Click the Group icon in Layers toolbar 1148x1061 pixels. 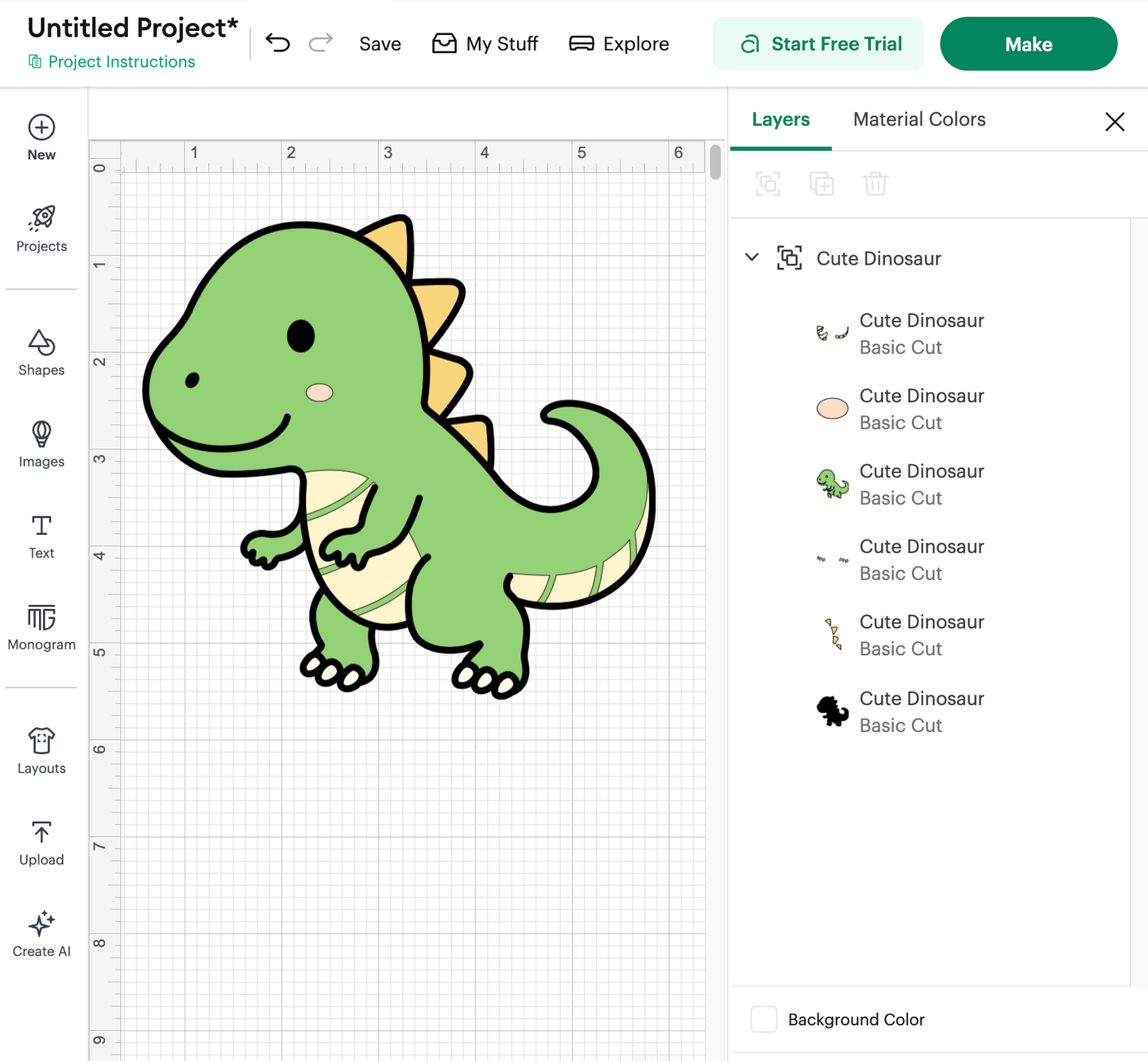click(767, 184)
